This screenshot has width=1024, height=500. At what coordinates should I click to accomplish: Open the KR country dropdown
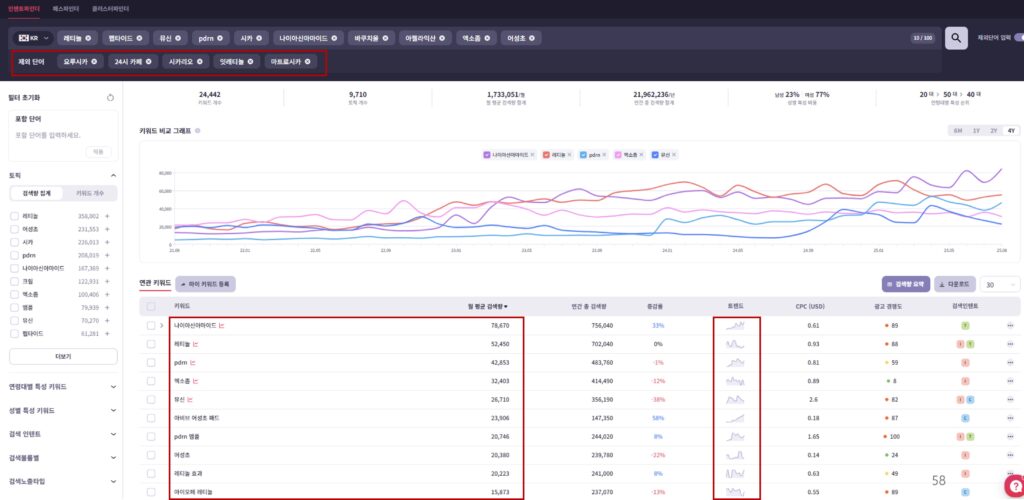click(x=33, y=39)
